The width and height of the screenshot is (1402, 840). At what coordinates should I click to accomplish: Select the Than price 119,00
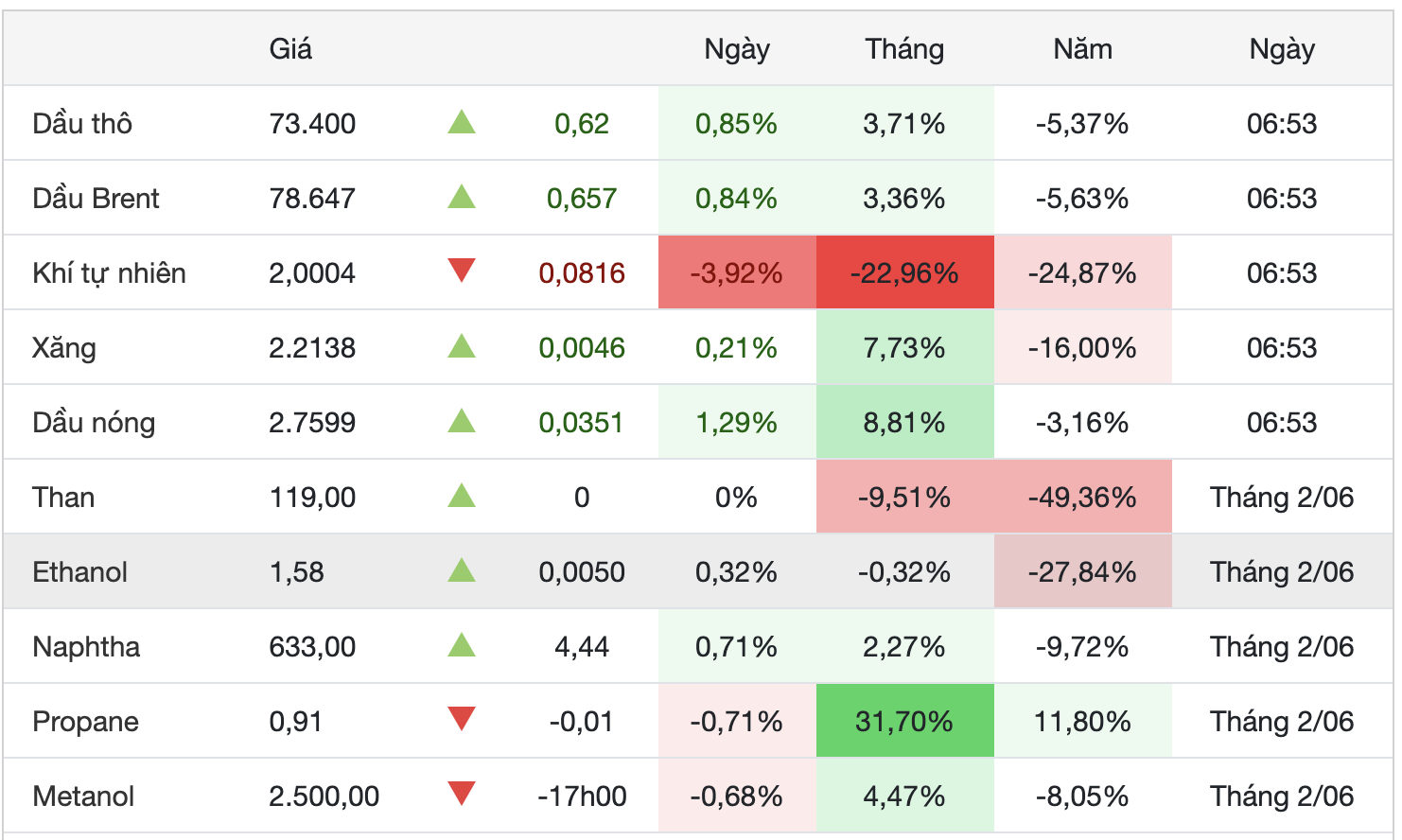click(x=312, y=498)
